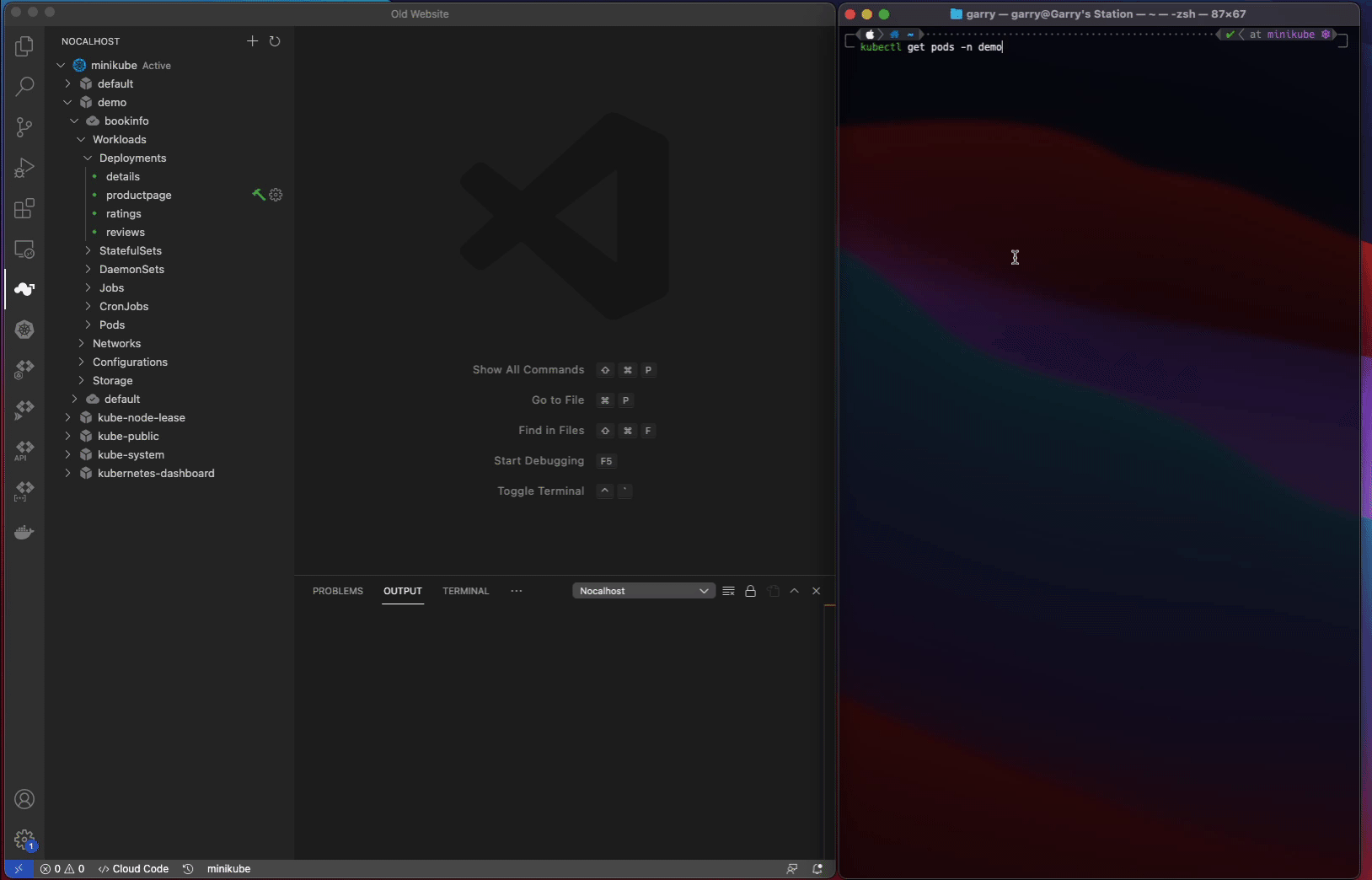The image size is (1372, 880).
Task: Open the Run and Debug view
Action: pyautogui.click(x=24, y=168)
